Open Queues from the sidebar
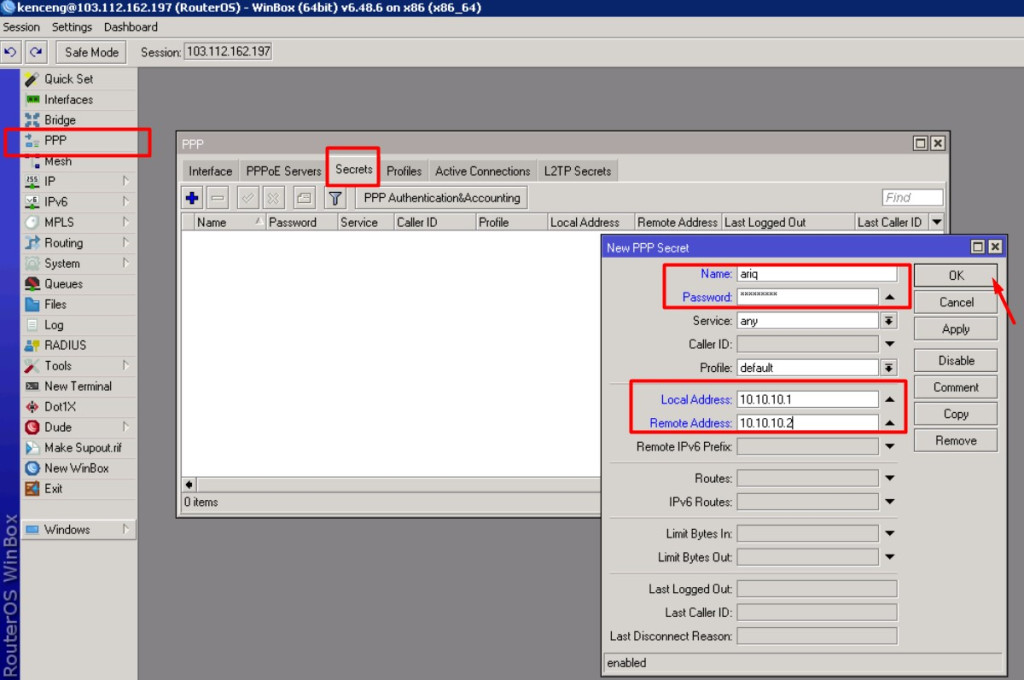Screen dimensions: 1024x680 coord(78,283)
